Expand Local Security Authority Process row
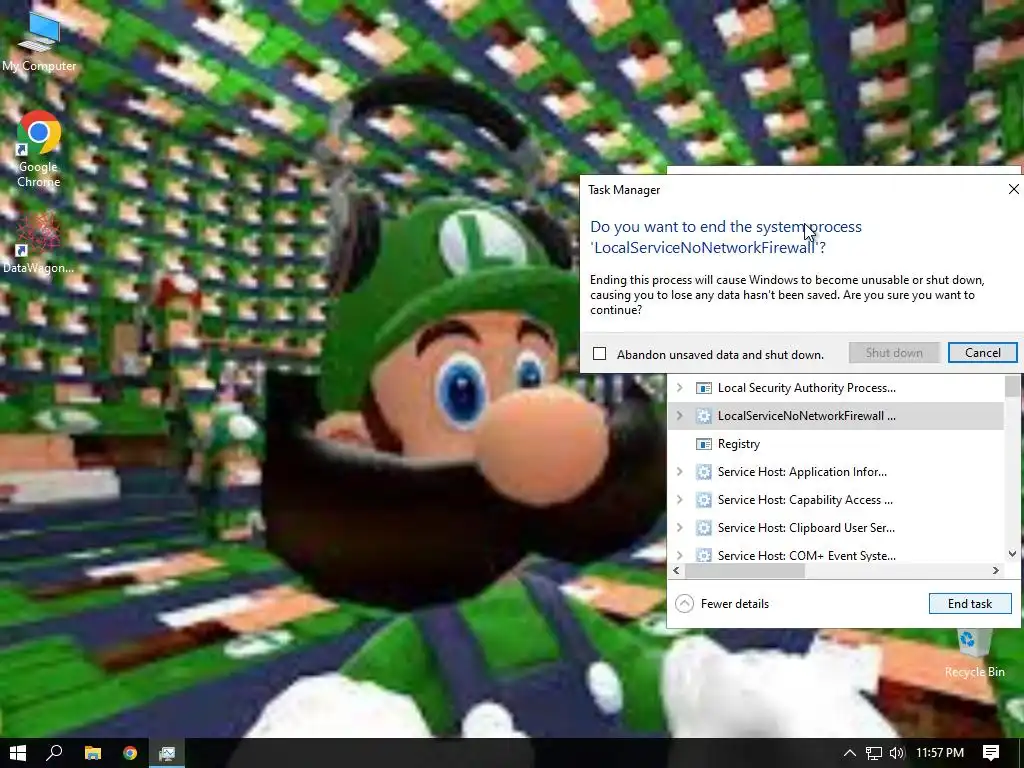This screenshot has height=768, width=1024. (679, 387)
